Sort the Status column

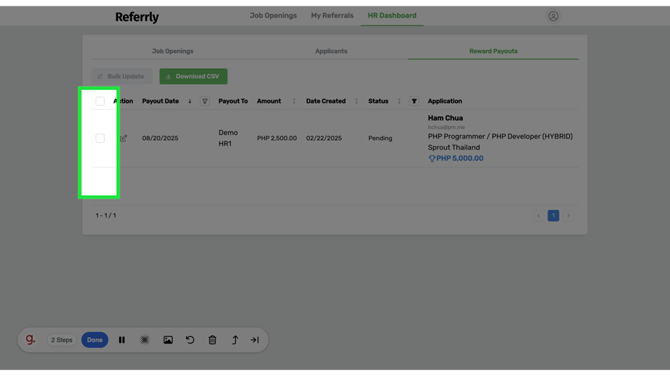(x=399, y=101)
